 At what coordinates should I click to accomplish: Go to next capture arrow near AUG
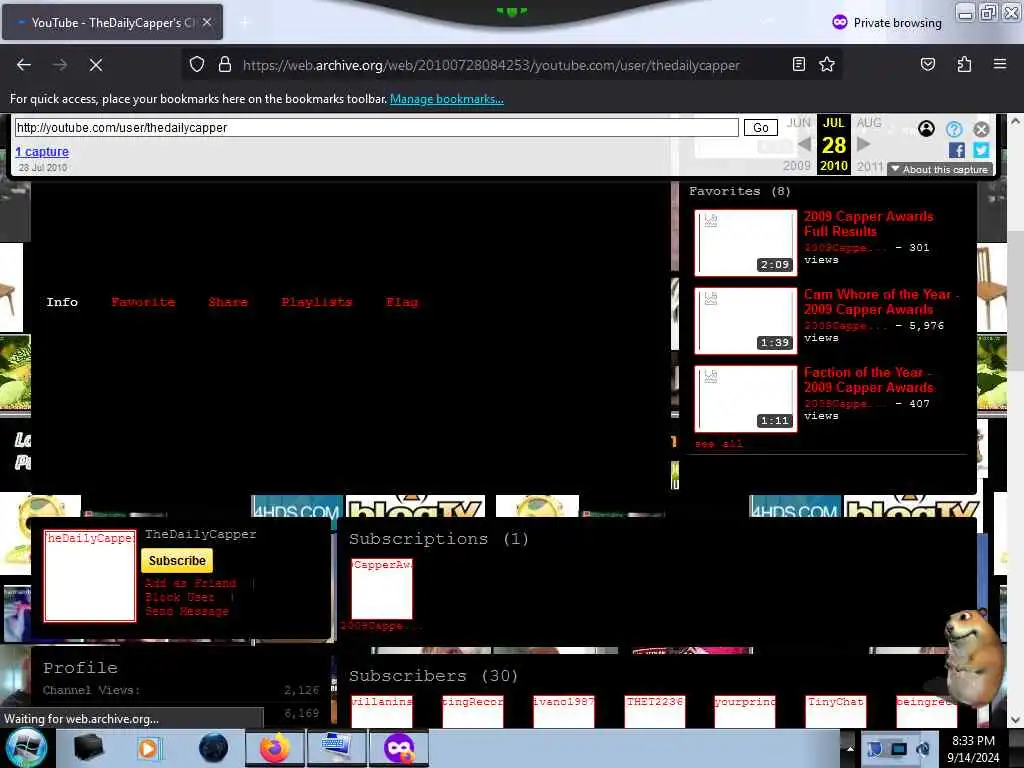click(863, 144)
